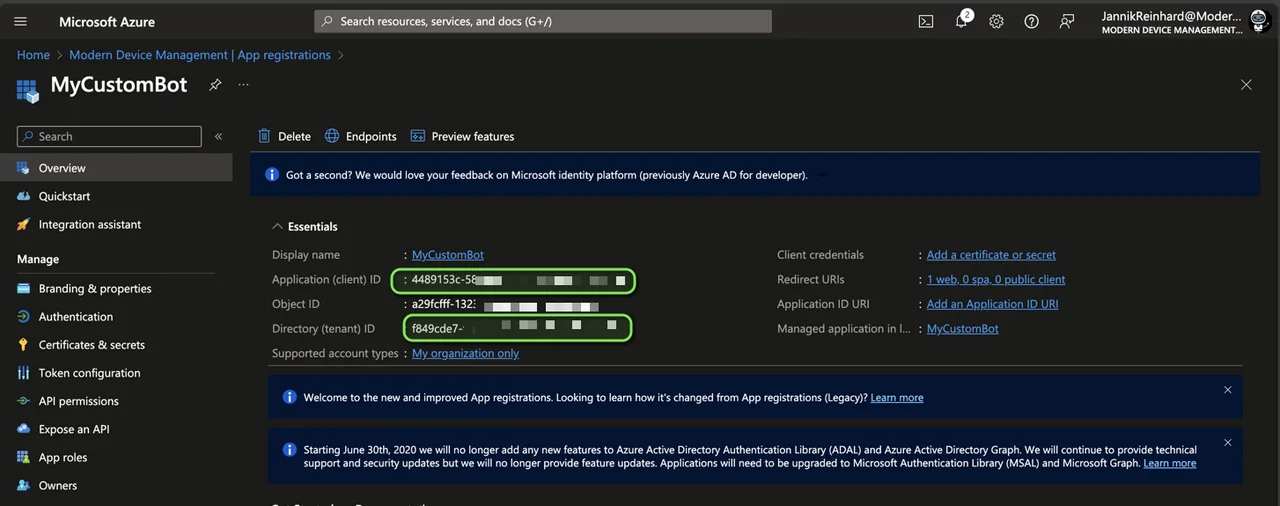Open Cloud Shell from top bar
This screenshot has height=506, width=1280.
926,21
